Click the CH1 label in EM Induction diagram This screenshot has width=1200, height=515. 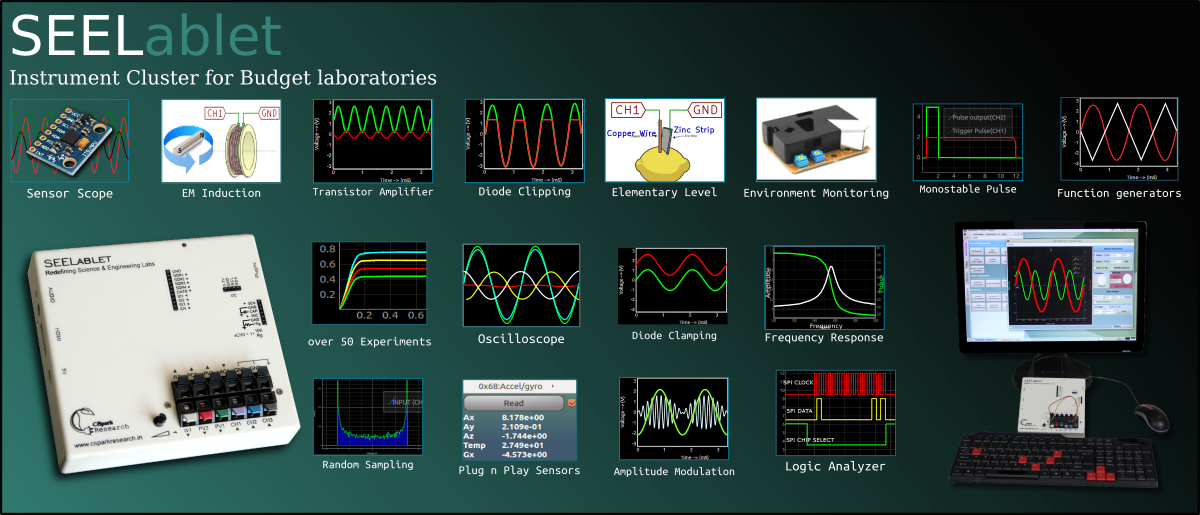point(215,113)
